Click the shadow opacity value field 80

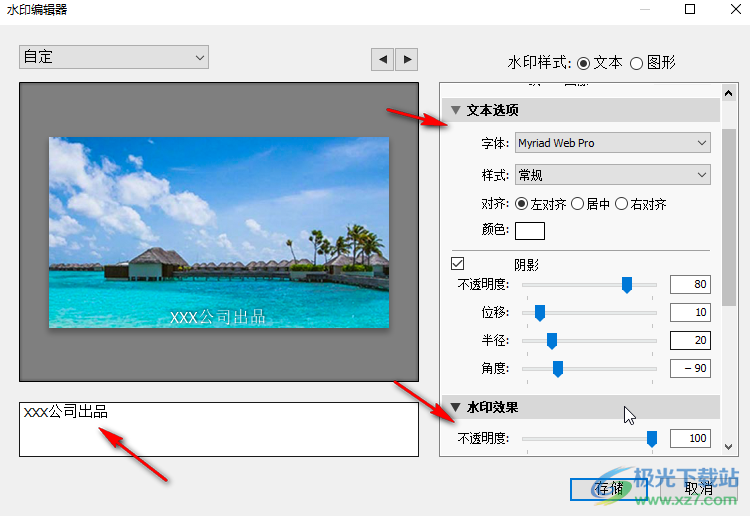pyautogui.click(x=690, y=285)
